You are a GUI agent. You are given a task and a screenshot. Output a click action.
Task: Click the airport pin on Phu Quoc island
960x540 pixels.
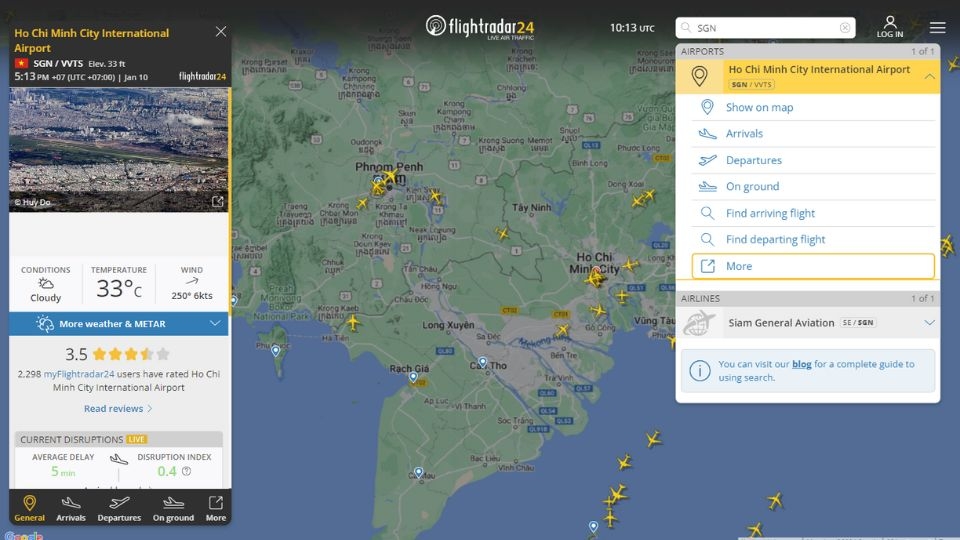[276, 351]
